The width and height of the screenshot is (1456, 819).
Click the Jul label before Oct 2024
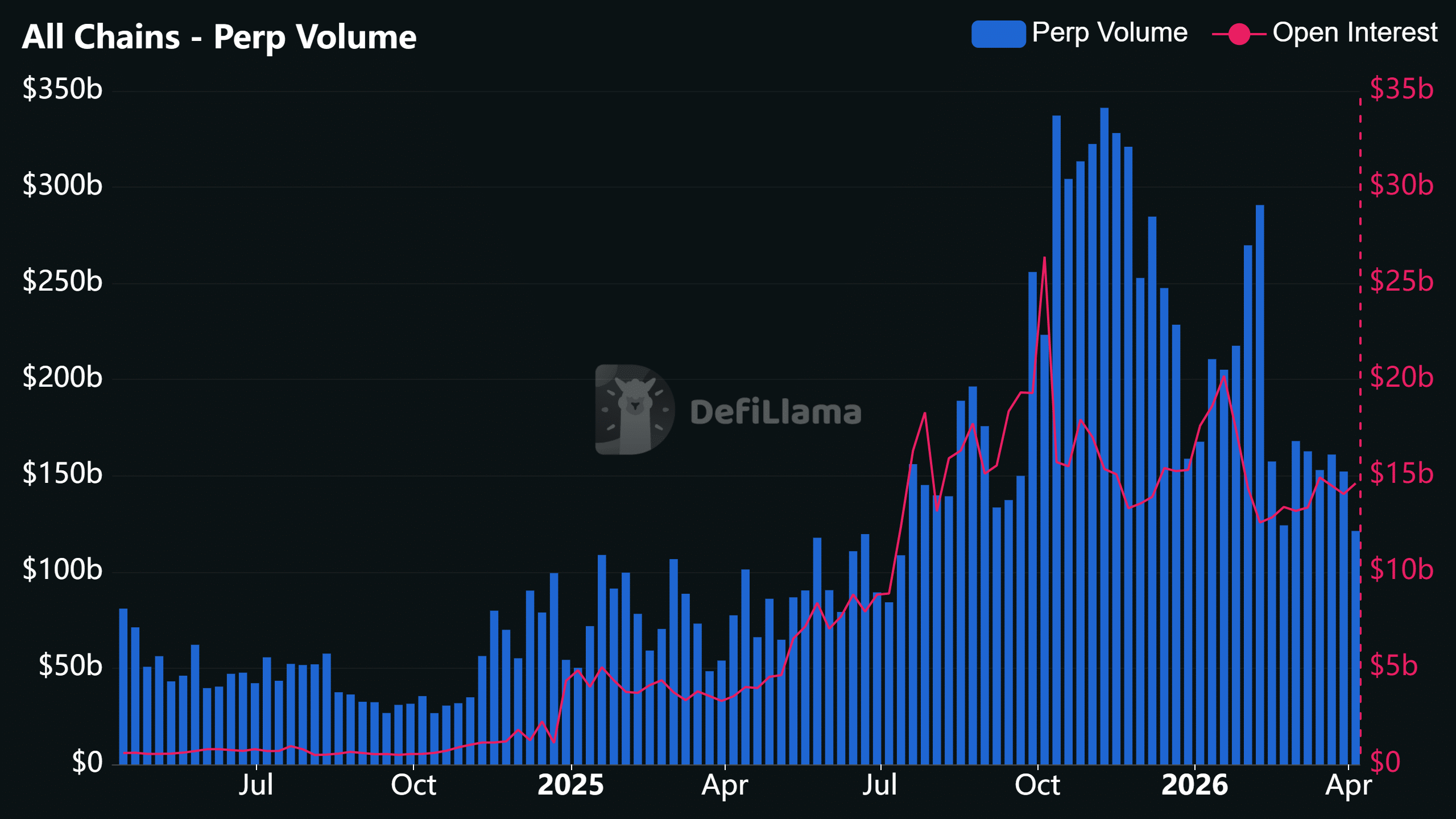[256, 785]
